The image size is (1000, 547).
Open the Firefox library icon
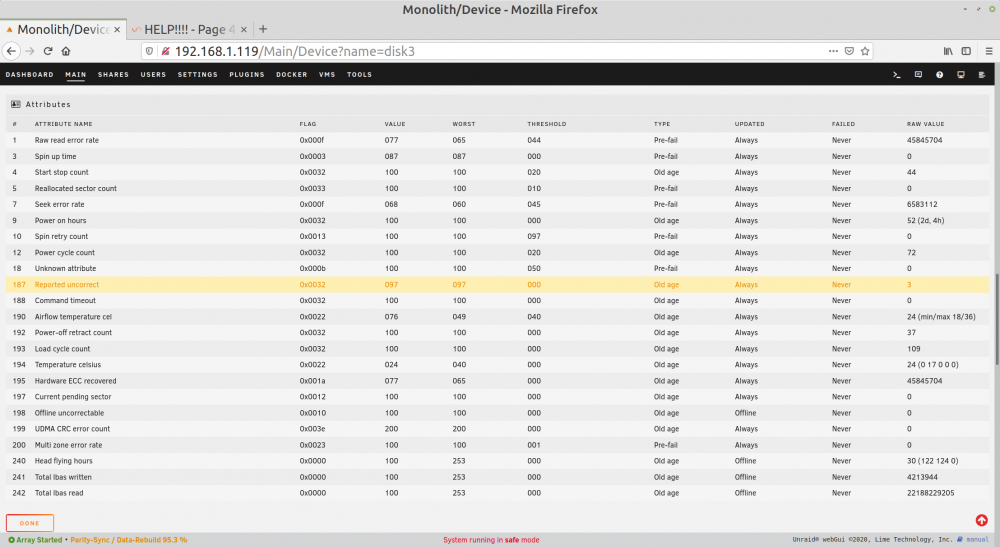click(x=948, y=51)
